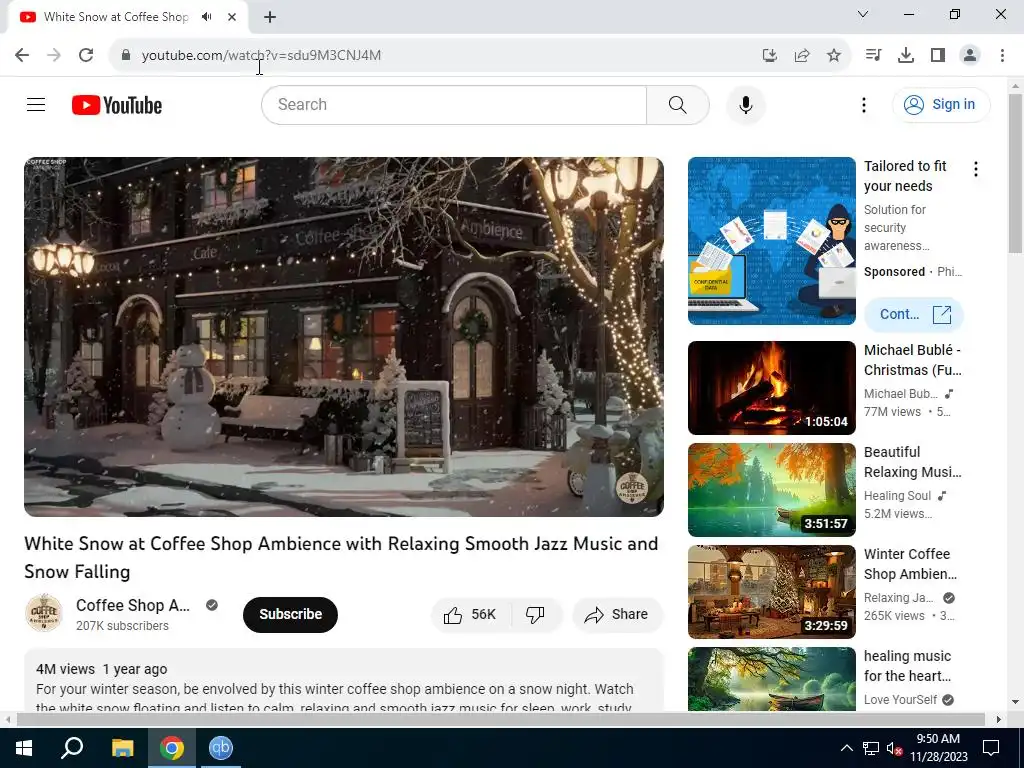Open Windows notification center

[x=991, y=748]
